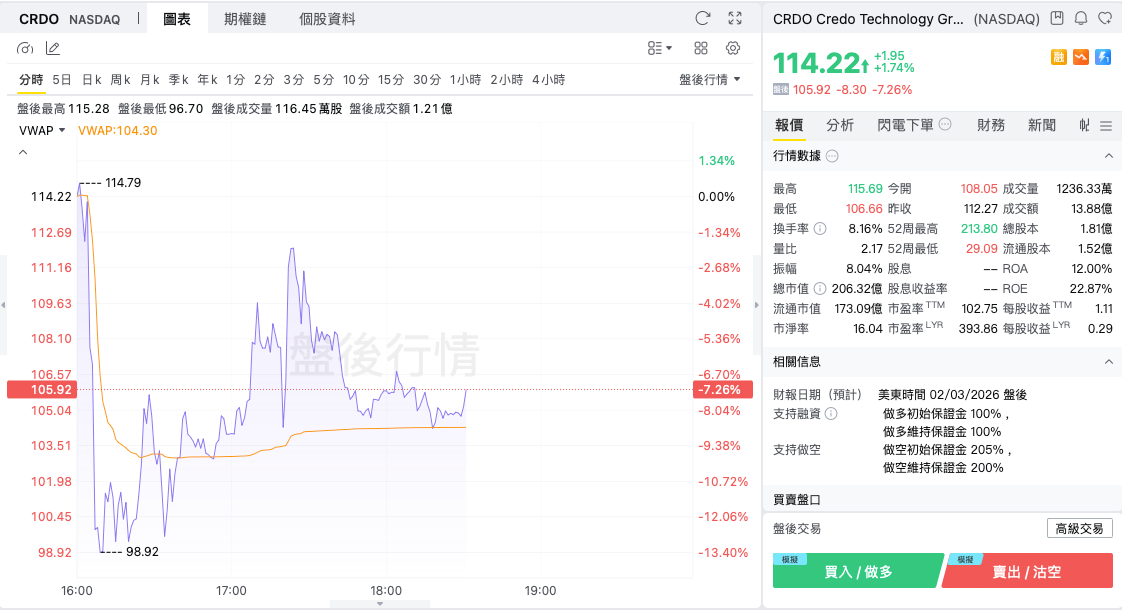Click the 52周最高 value 213.80
Screen dimensions: 1122x610
click(980, 229)
